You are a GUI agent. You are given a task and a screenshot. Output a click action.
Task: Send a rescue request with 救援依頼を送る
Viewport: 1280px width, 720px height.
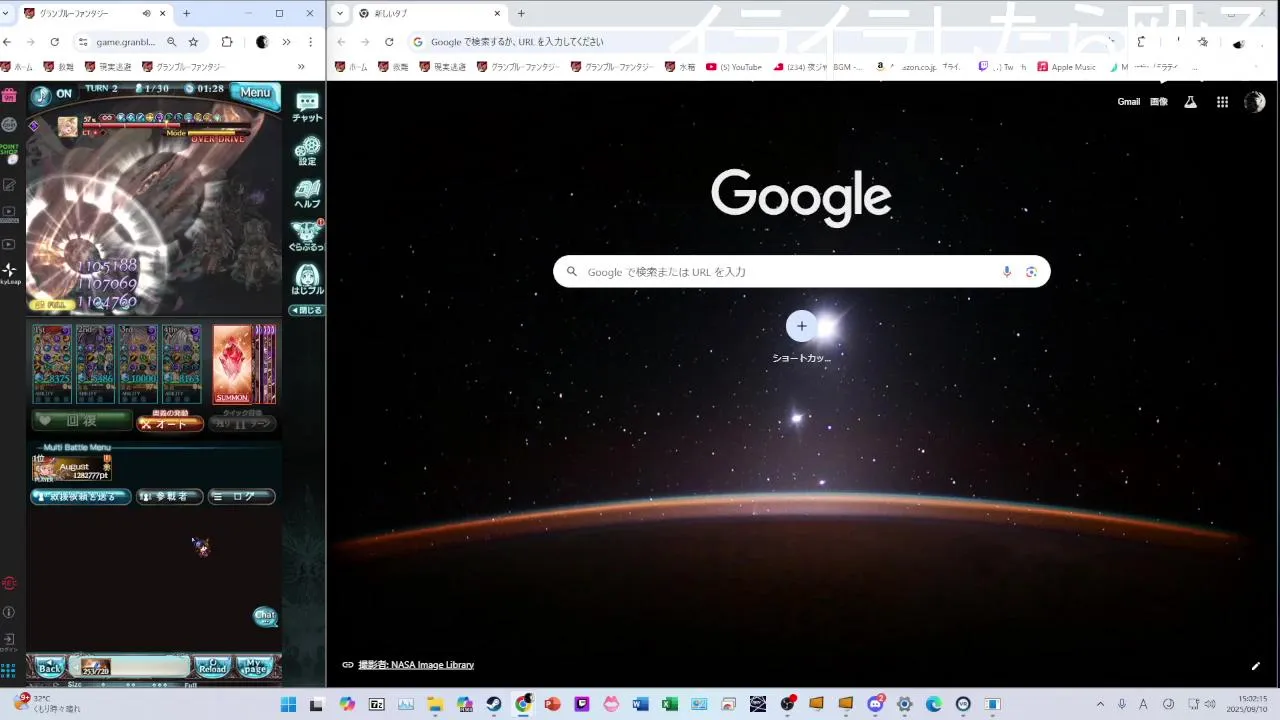coord(81,496)
